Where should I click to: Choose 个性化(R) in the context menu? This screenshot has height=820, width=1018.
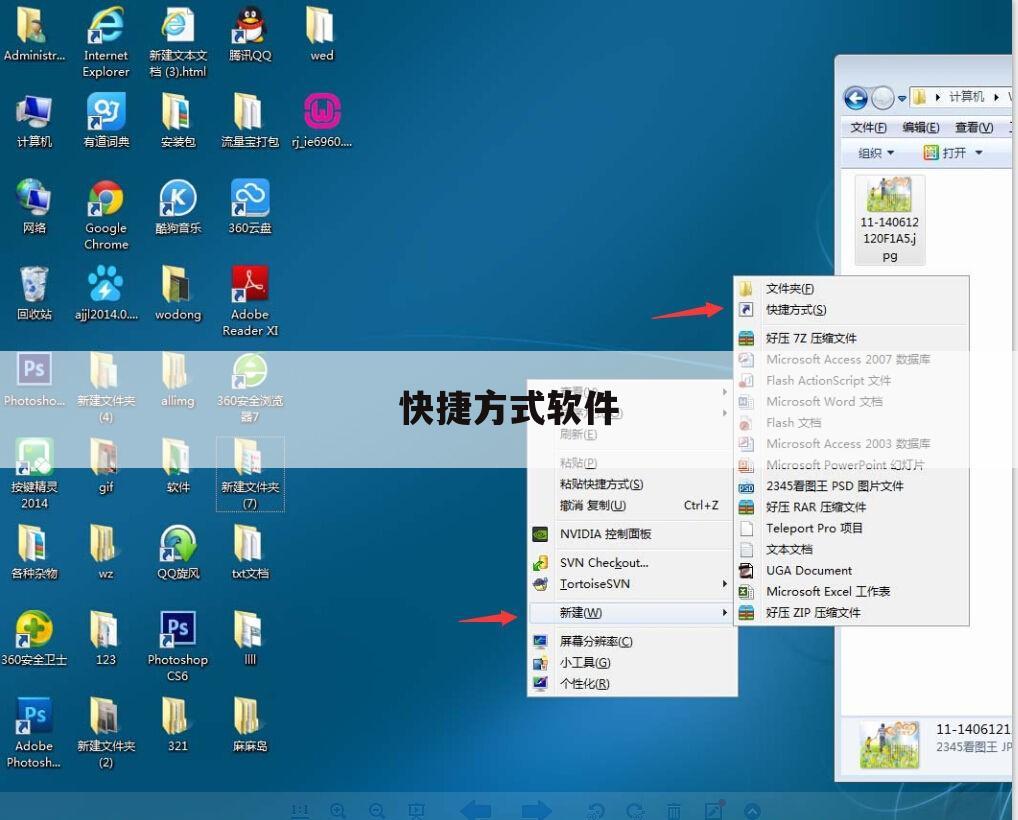point(631,683)
